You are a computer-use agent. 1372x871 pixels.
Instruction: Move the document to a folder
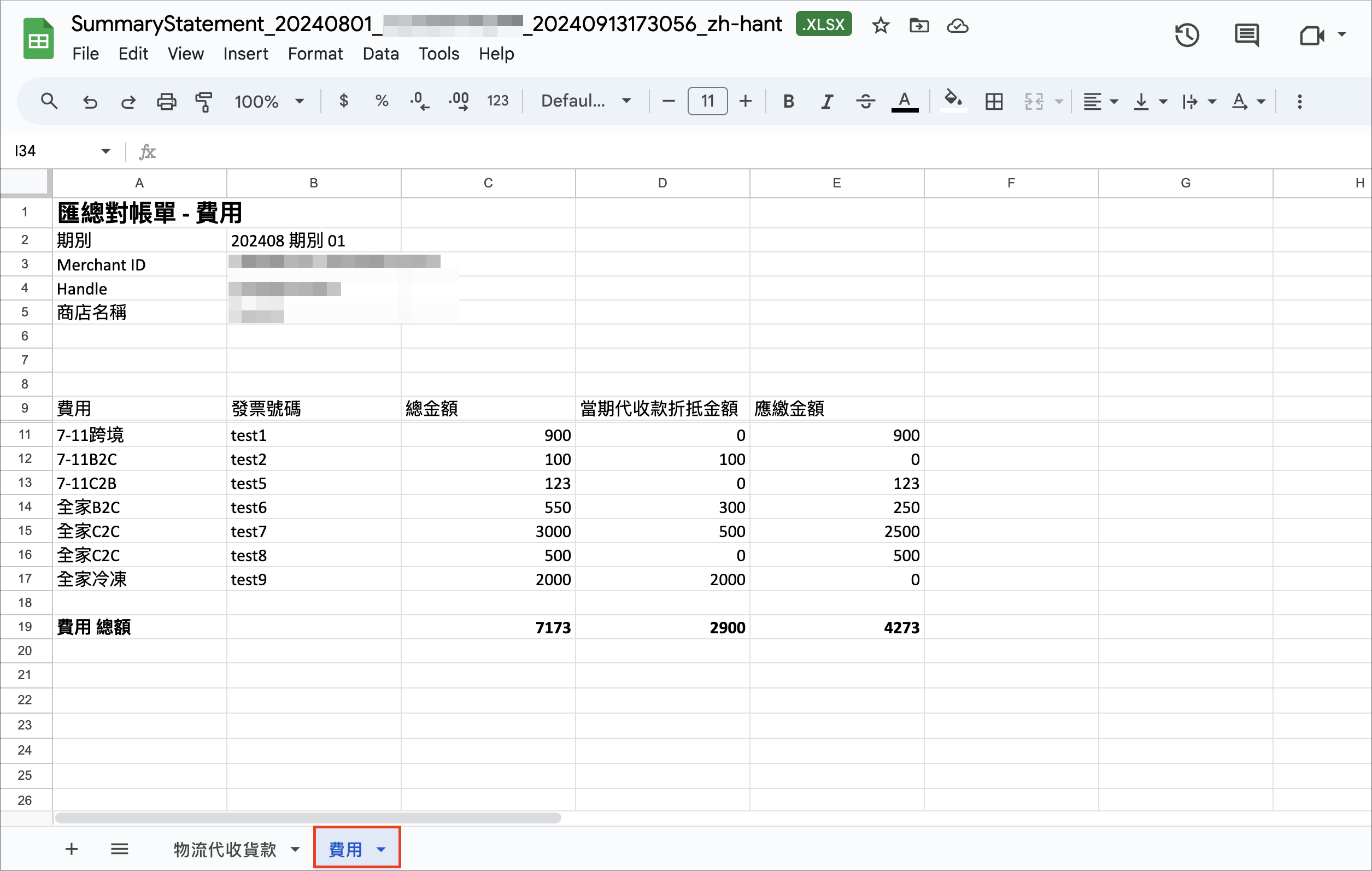[x=918, y=25]
